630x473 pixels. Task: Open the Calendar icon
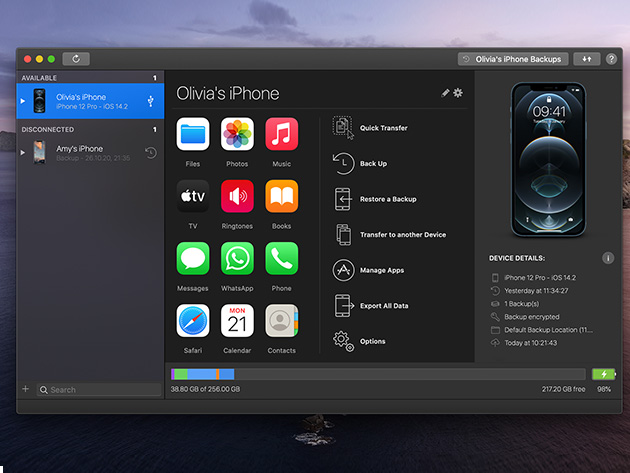coord(237,321)
